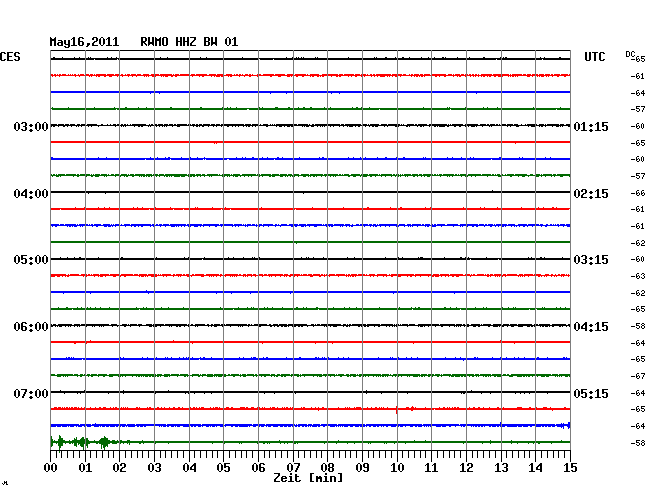This screenshot has height=494, width=650.
Task: Select minute 10 on the time axis
Action: click(x=397, y=467)
